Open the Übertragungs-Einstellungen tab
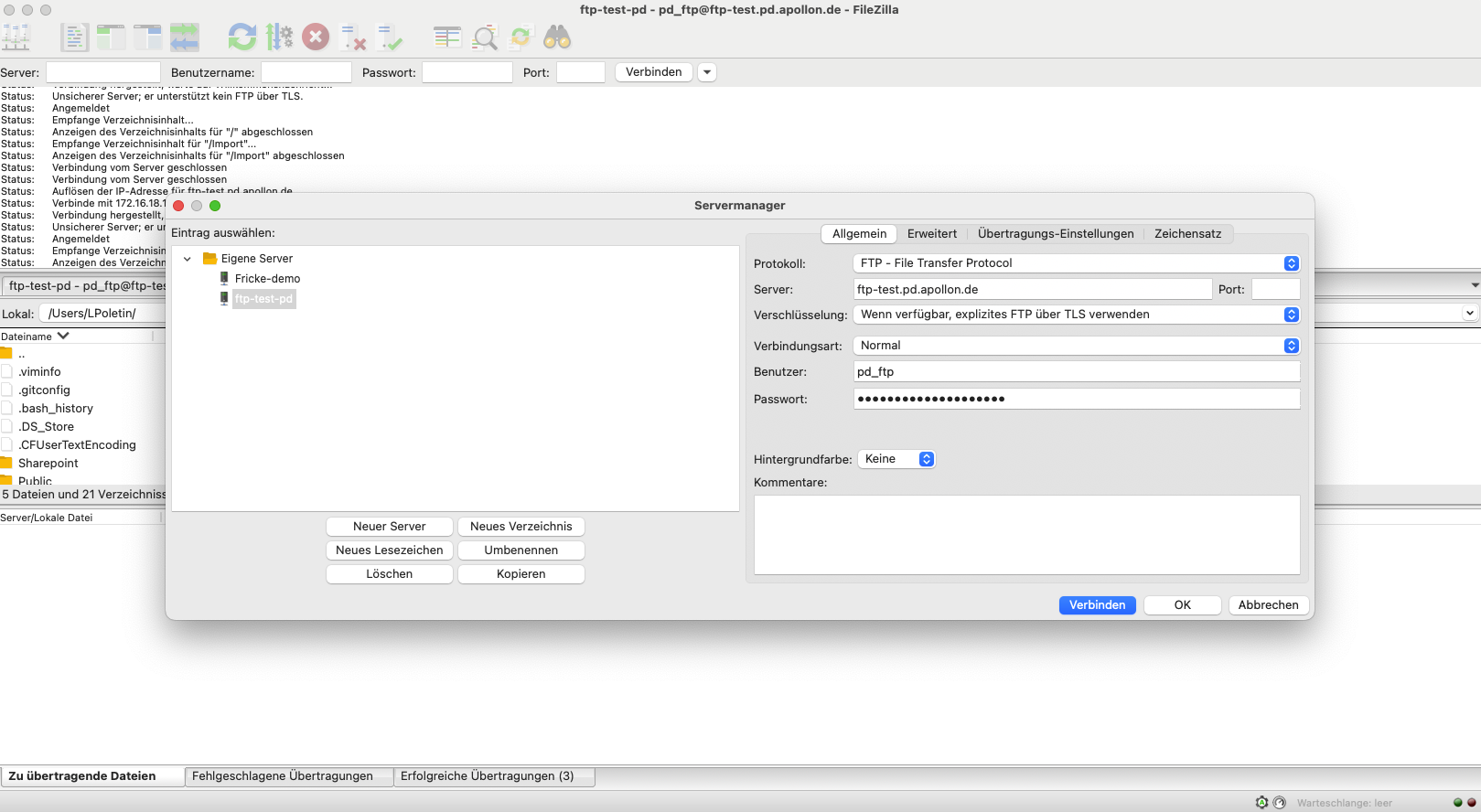 pyautogui.click(x=1056, y=233)
